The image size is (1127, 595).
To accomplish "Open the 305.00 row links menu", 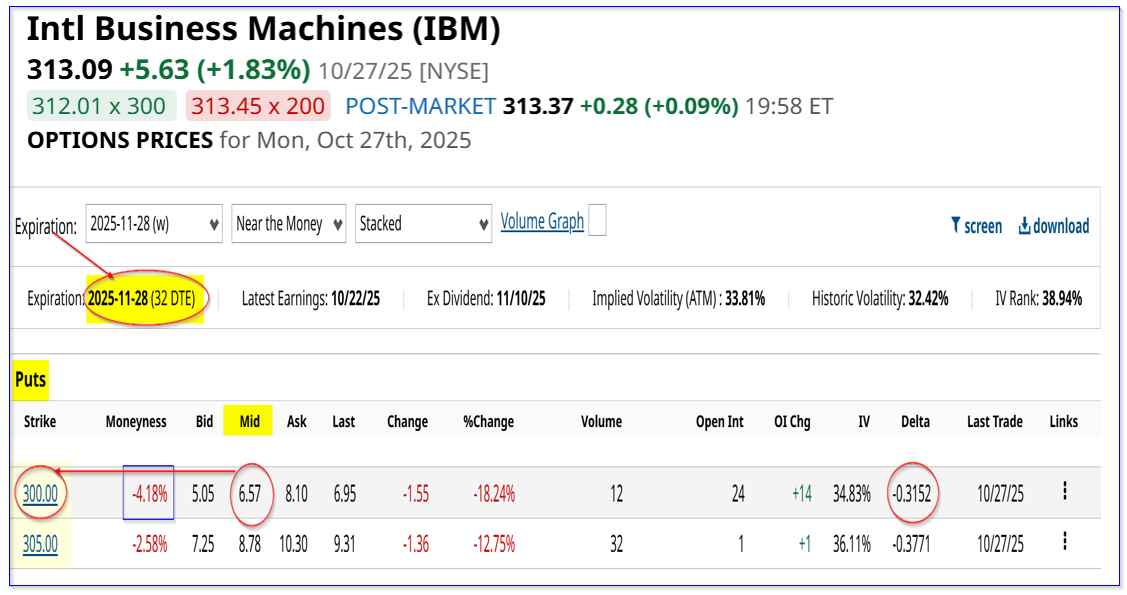I will [x=1064, y=543].
